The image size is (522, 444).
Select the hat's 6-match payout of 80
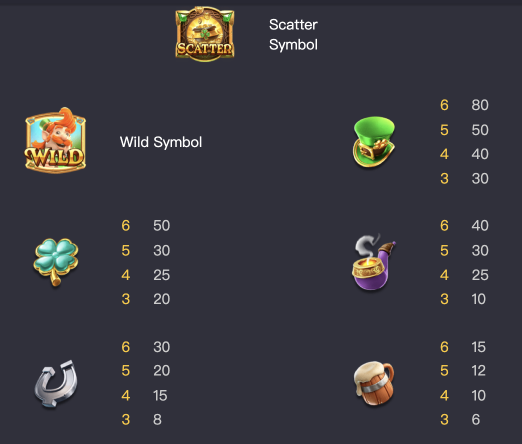pos(480,105)
